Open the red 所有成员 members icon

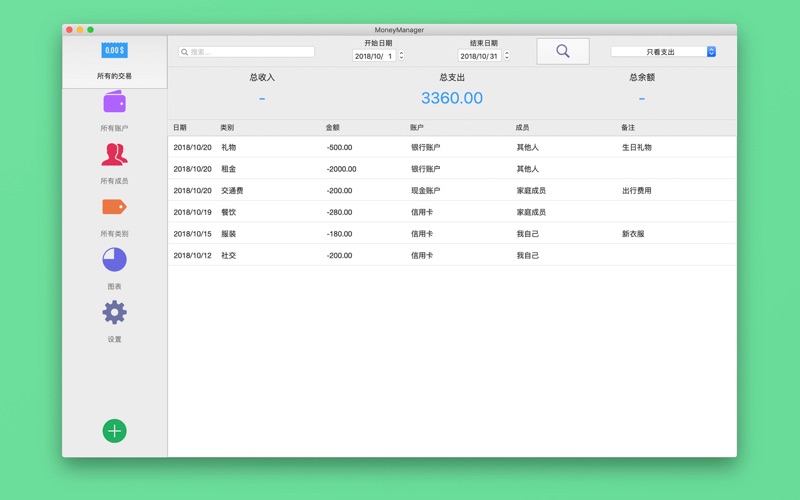coord(114,155)
